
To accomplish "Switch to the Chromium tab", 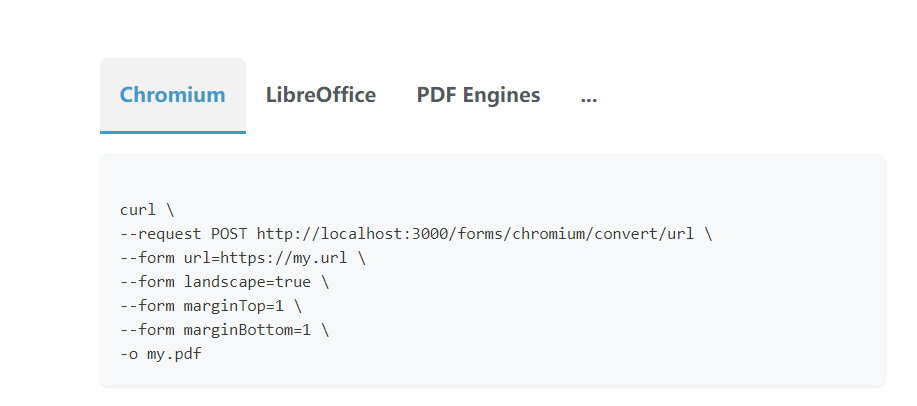I will click(x=172, y=95).
